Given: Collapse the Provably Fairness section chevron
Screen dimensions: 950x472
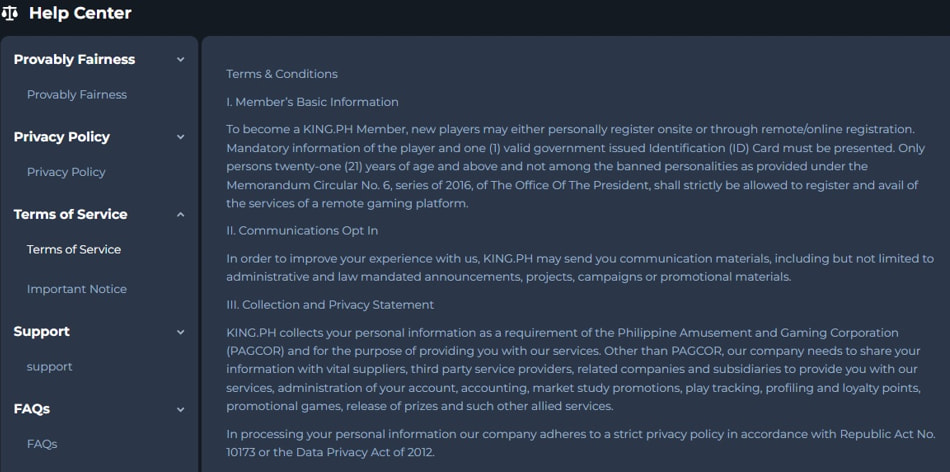Looking at the screenshot, I should pyautogui.click(x=181, y=59).
